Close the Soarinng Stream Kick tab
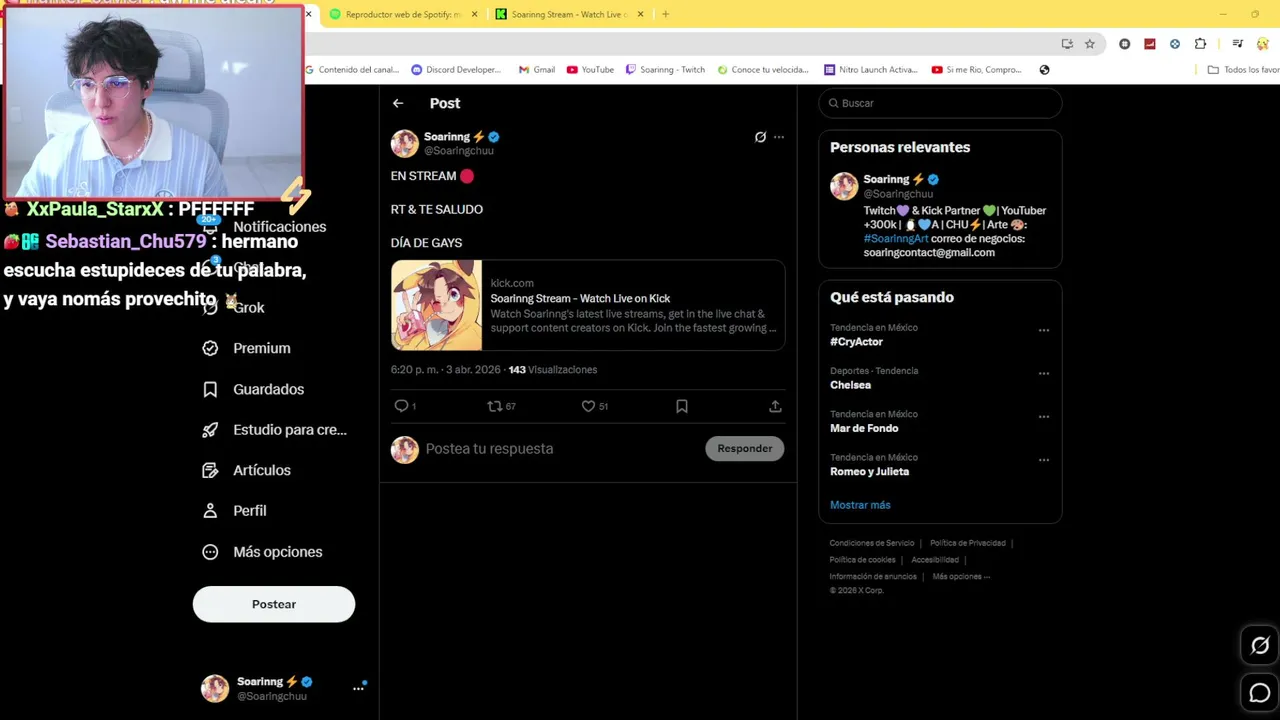This screenshot has height=720, width=1280. point(640,14)
